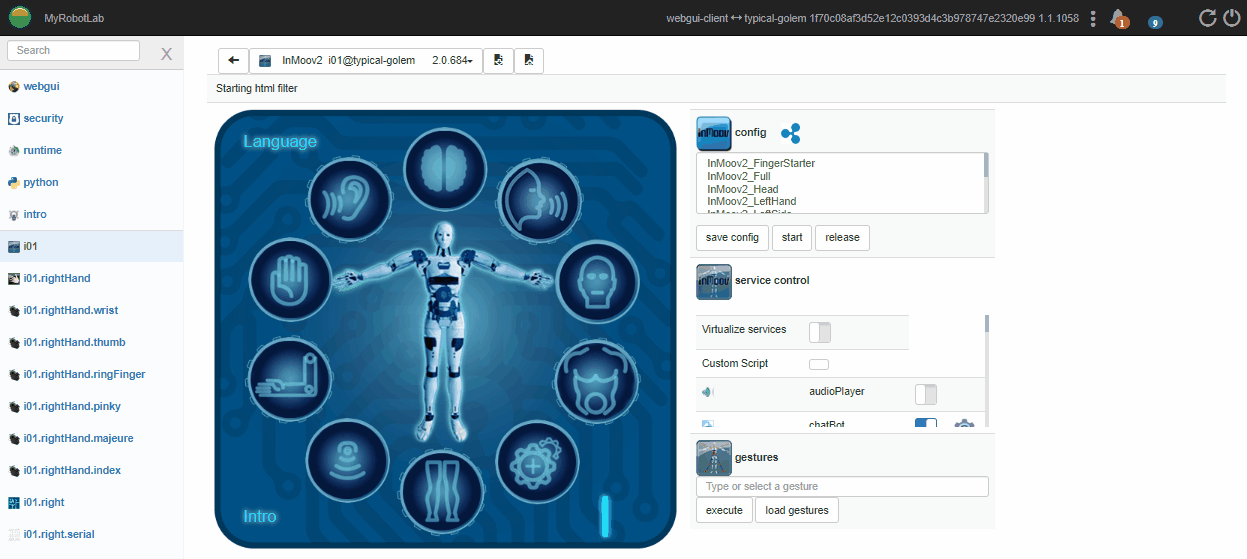The height and width of the screenshot is (559, 1247).
Task: Click the robot head icon
Action: [596, 280]
